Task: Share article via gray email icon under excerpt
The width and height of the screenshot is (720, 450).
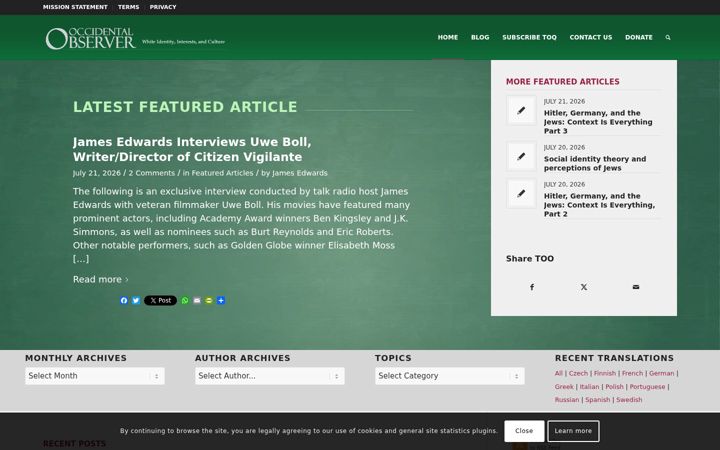Action: tap(197, 300)
